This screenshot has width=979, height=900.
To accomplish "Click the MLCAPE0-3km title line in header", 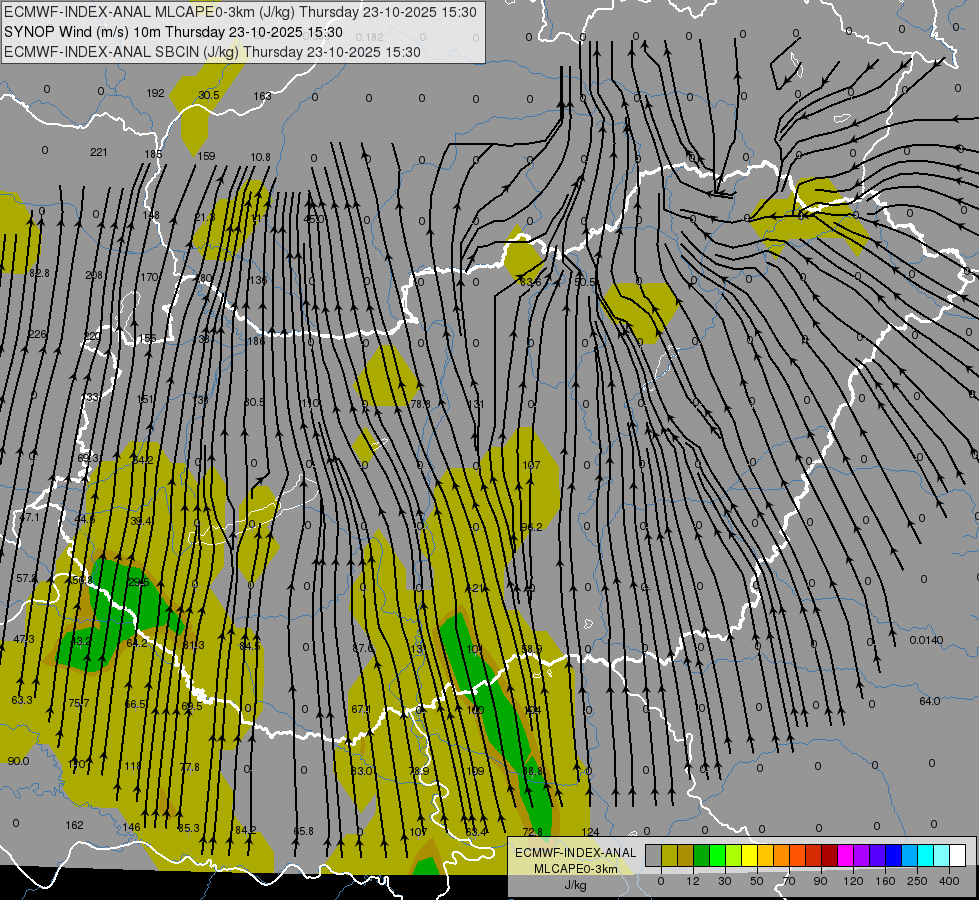I will point(240,12).
